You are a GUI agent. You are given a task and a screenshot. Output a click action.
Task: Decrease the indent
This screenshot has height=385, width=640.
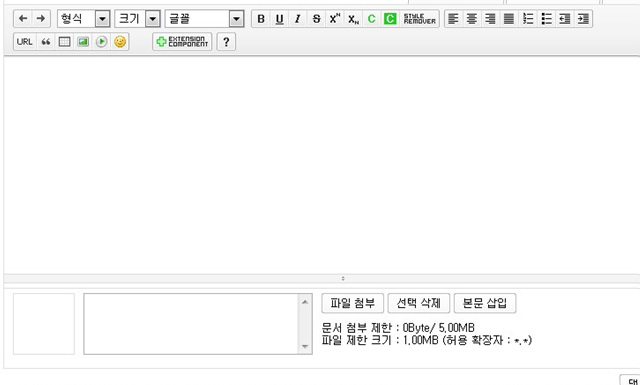pos(564,19)
